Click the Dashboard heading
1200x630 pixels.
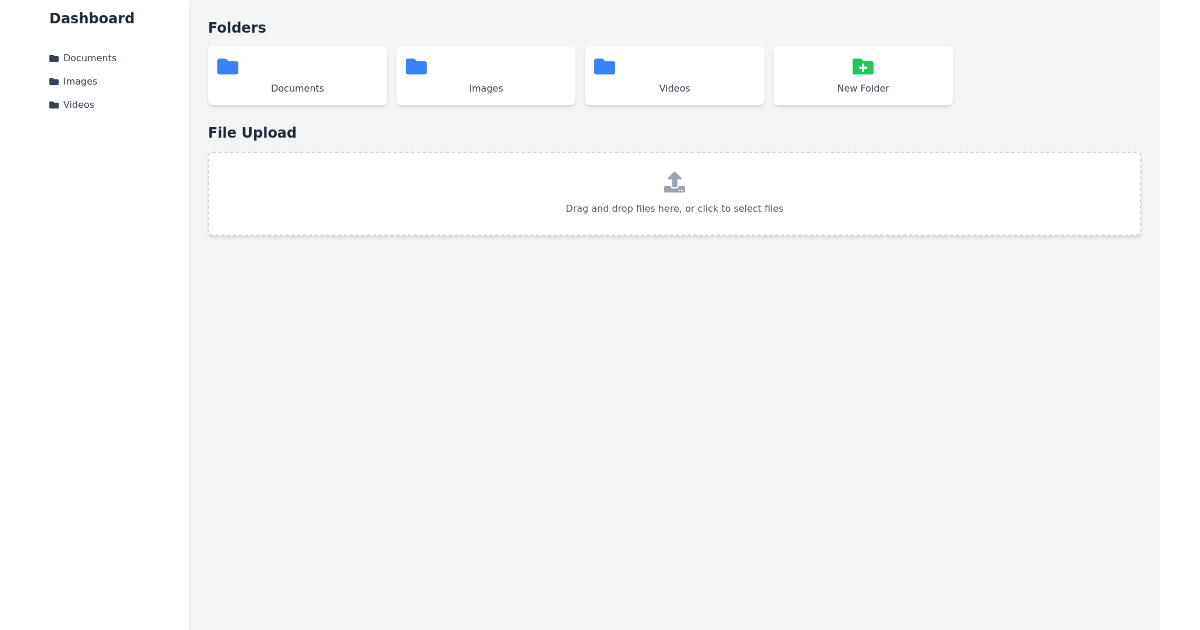tap(91, 18)
